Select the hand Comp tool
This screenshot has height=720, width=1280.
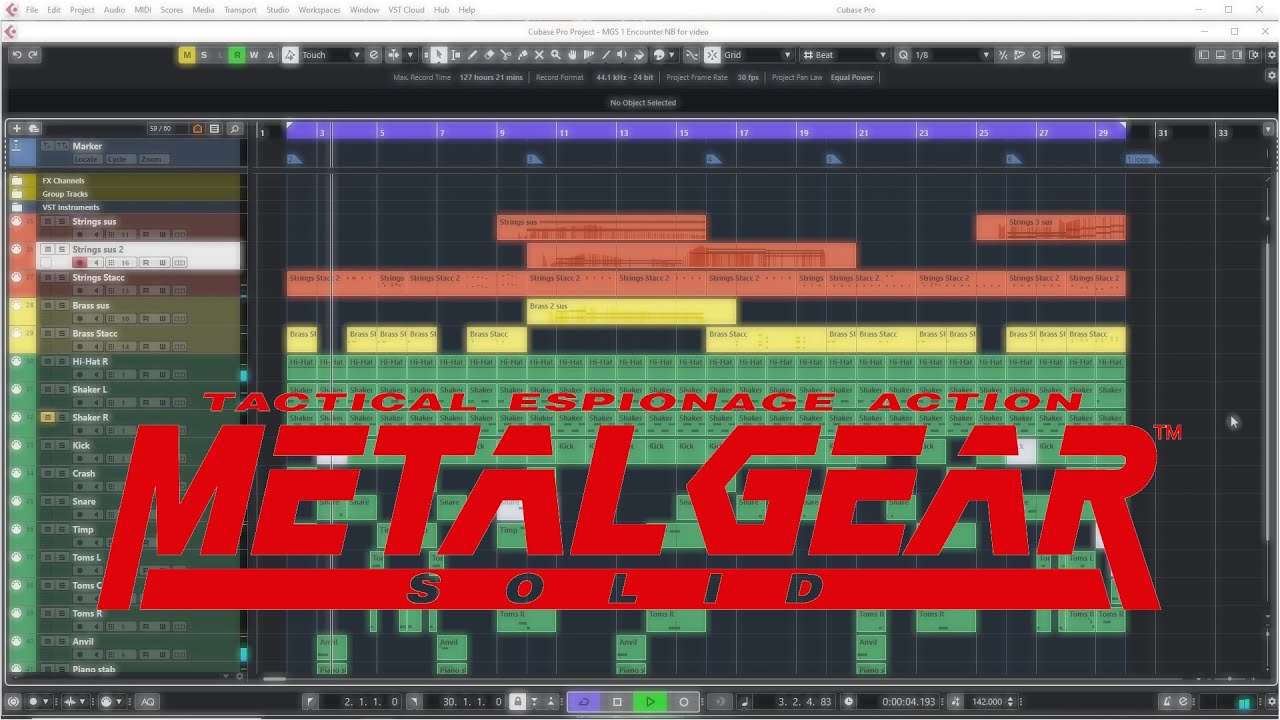tap(572, 55)
